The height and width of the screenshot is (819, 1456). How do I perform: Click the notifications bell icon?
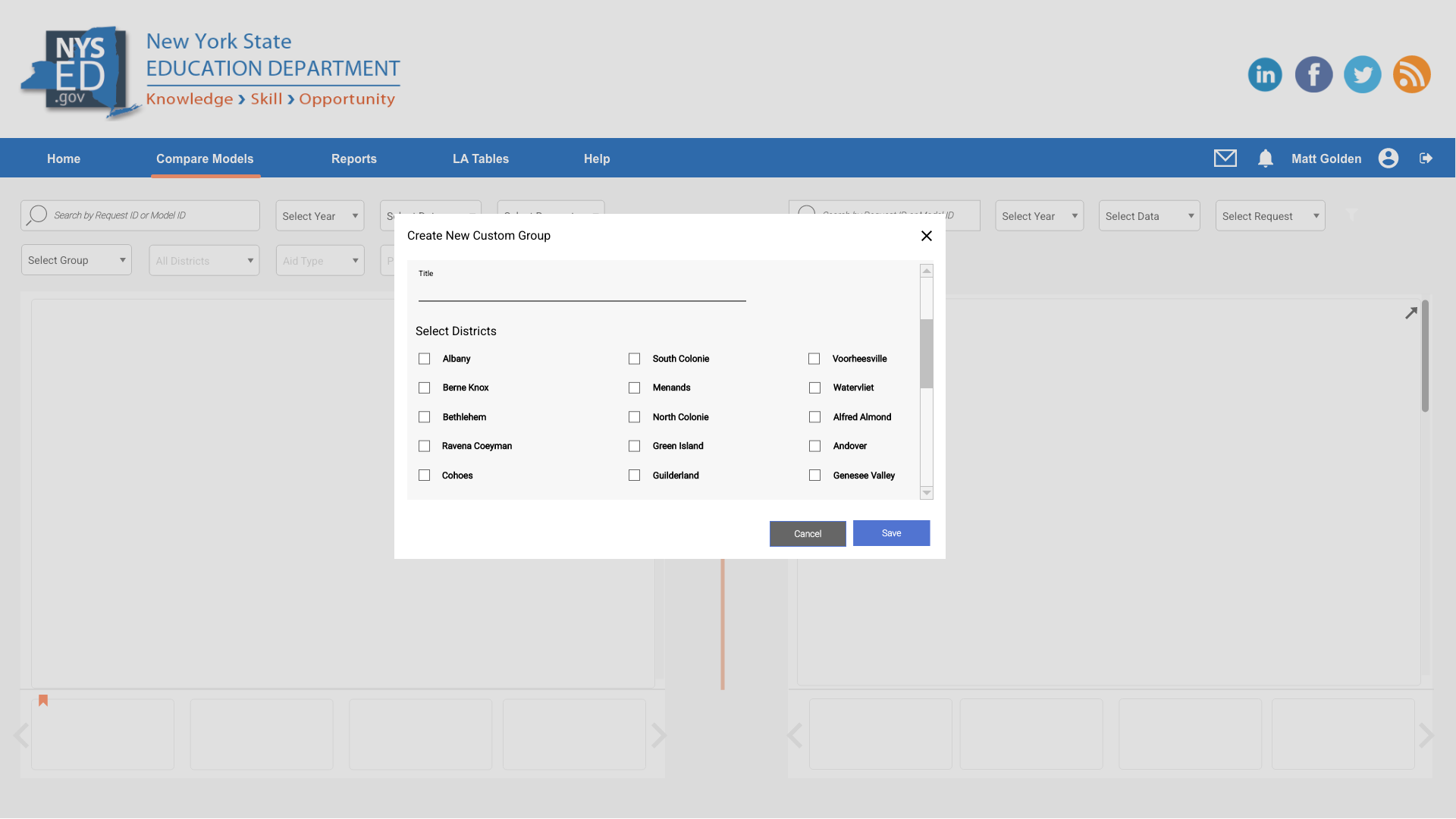point(1265,158)
